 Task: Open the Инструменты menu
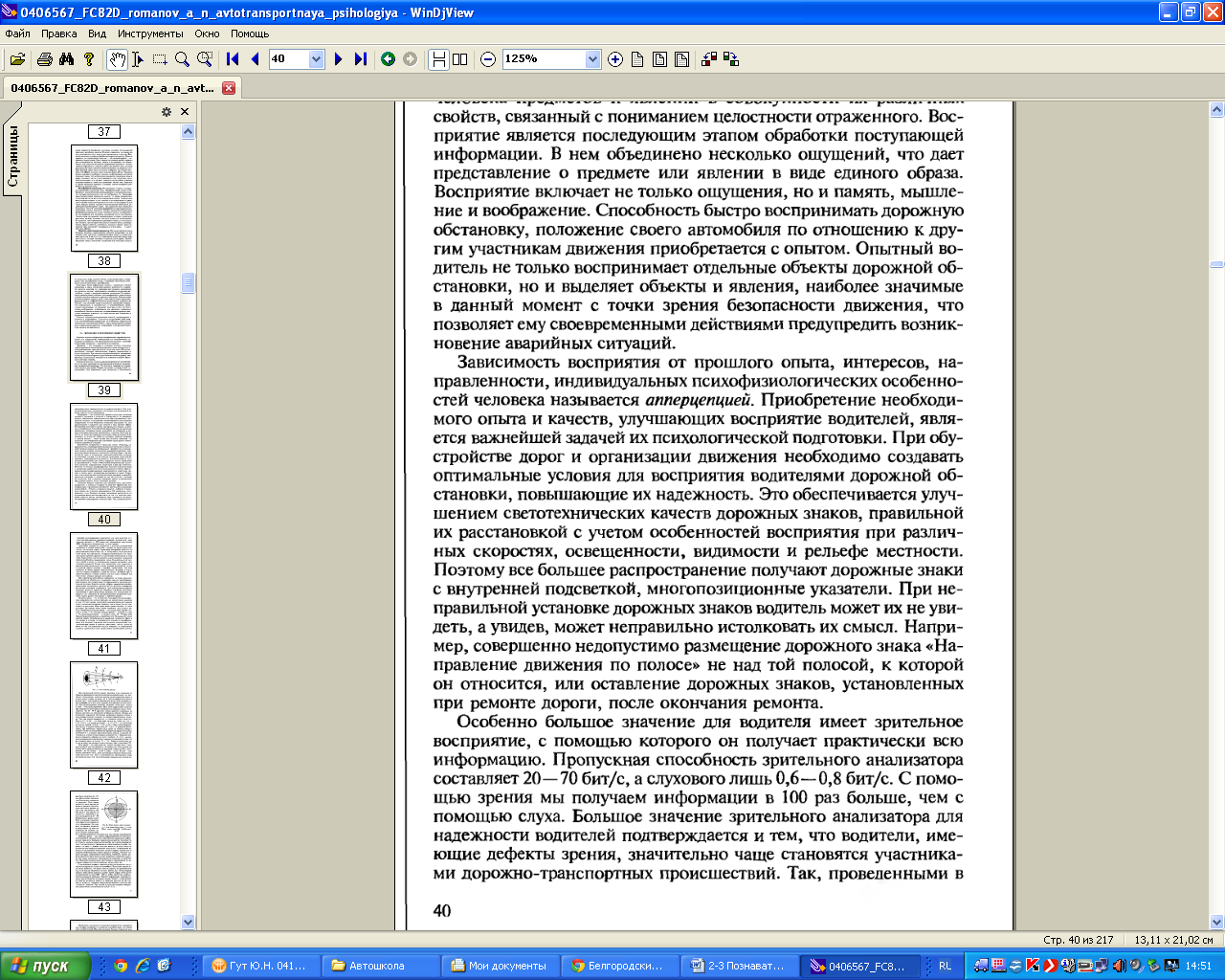(150, 33)
